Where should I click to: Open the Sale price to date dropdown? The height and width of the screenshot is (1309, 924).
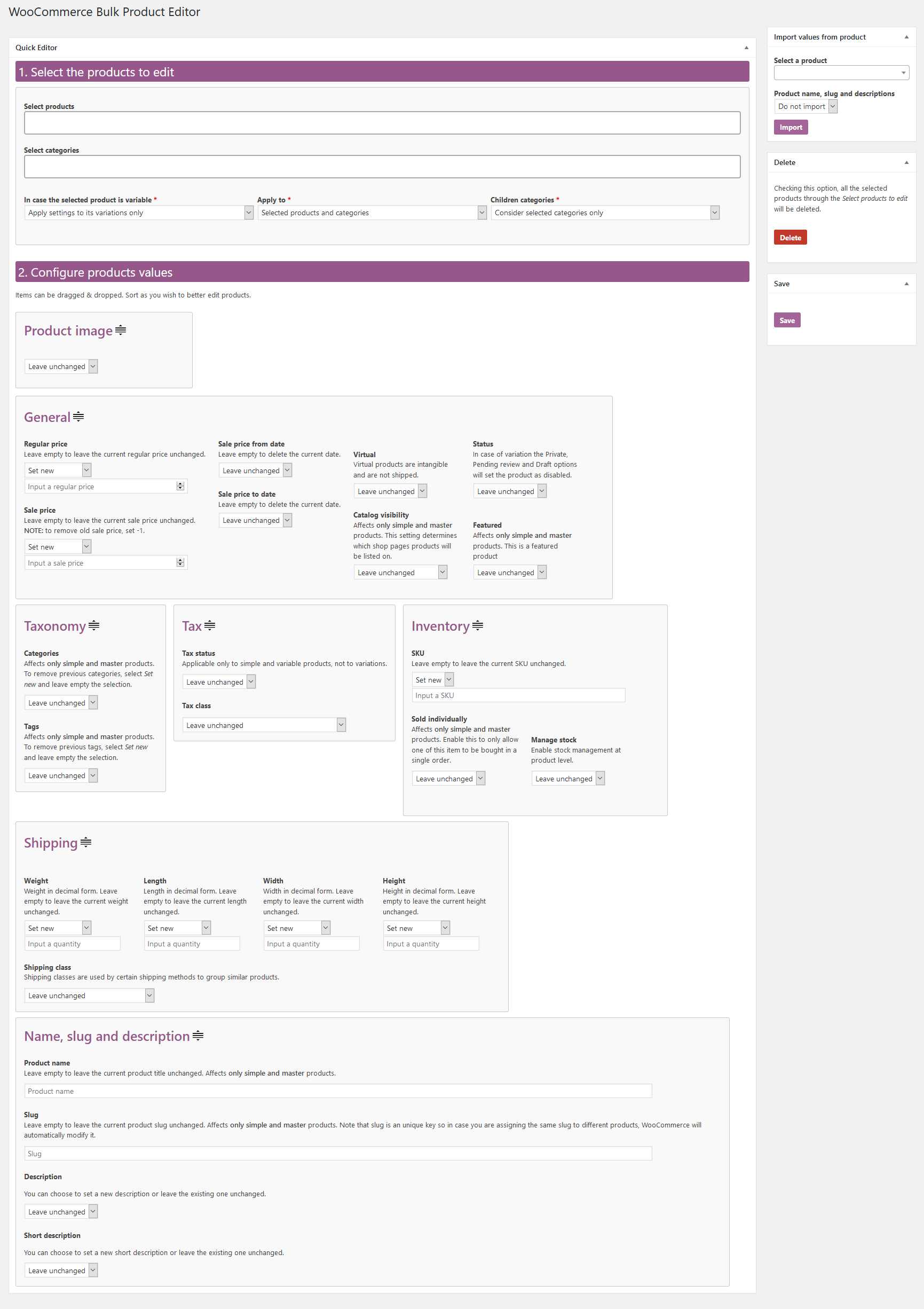click(x=255, y=521)
